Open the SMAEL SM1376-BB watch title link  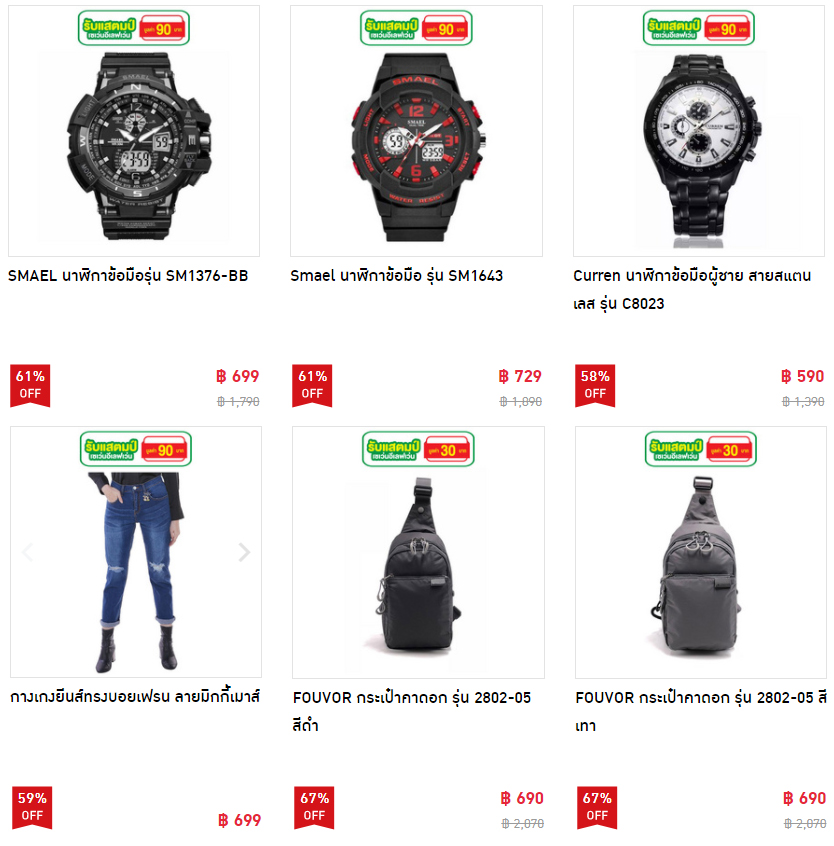tap(128, 276)
